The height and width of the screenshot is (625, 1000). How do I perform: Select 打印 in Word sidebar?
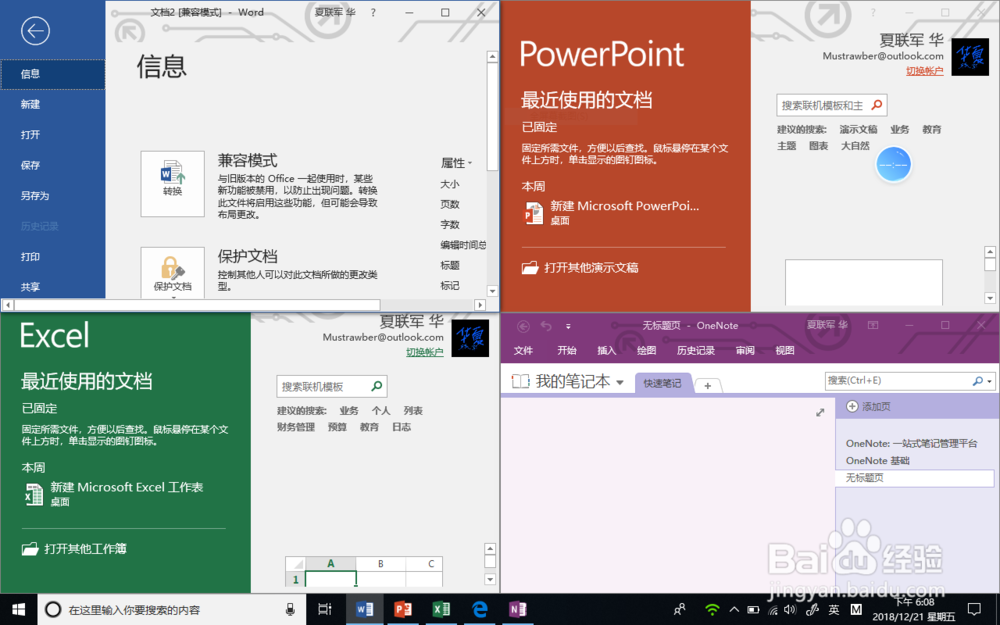coord(52,256)
